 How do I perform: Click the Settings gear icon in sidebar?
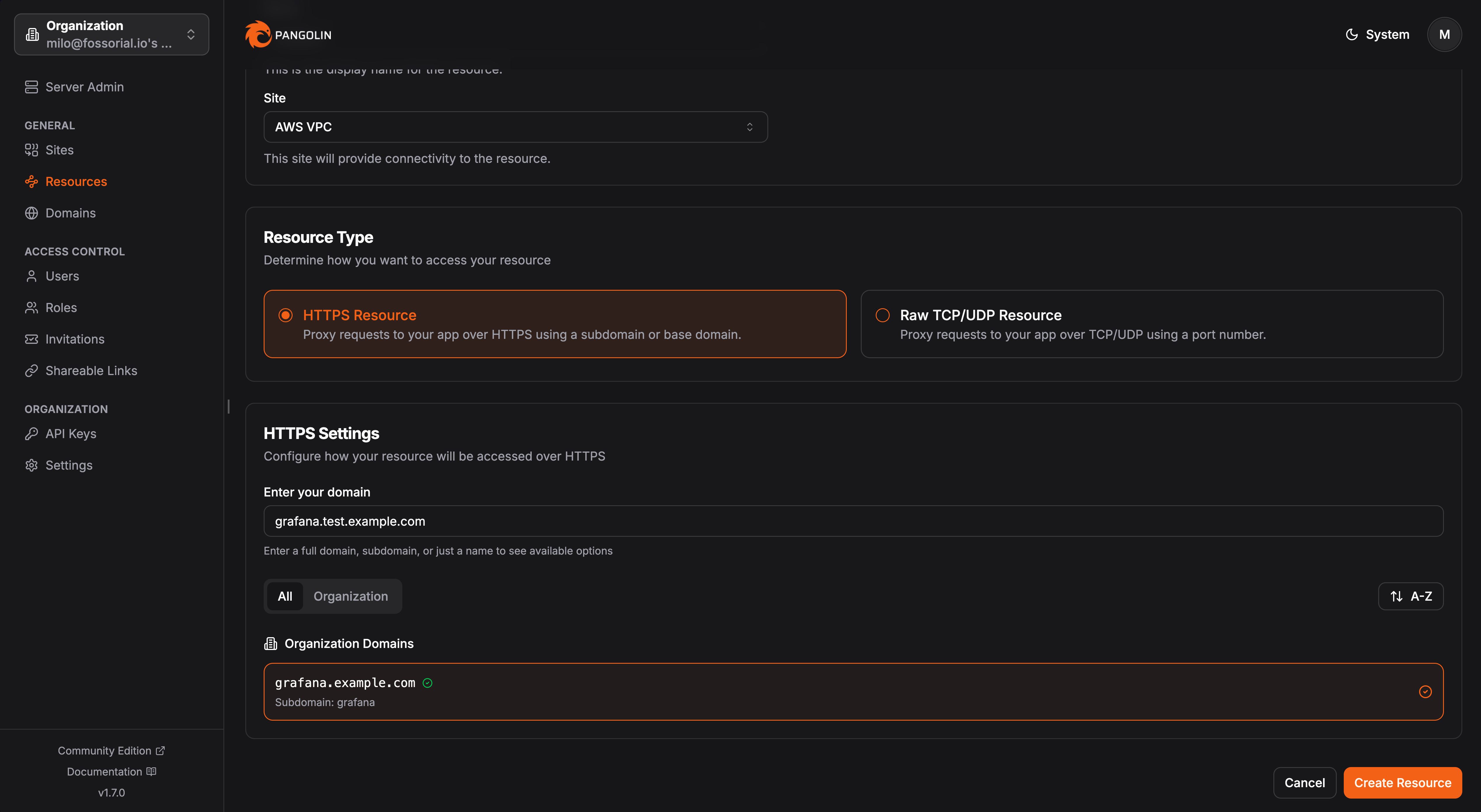[32, 466]
